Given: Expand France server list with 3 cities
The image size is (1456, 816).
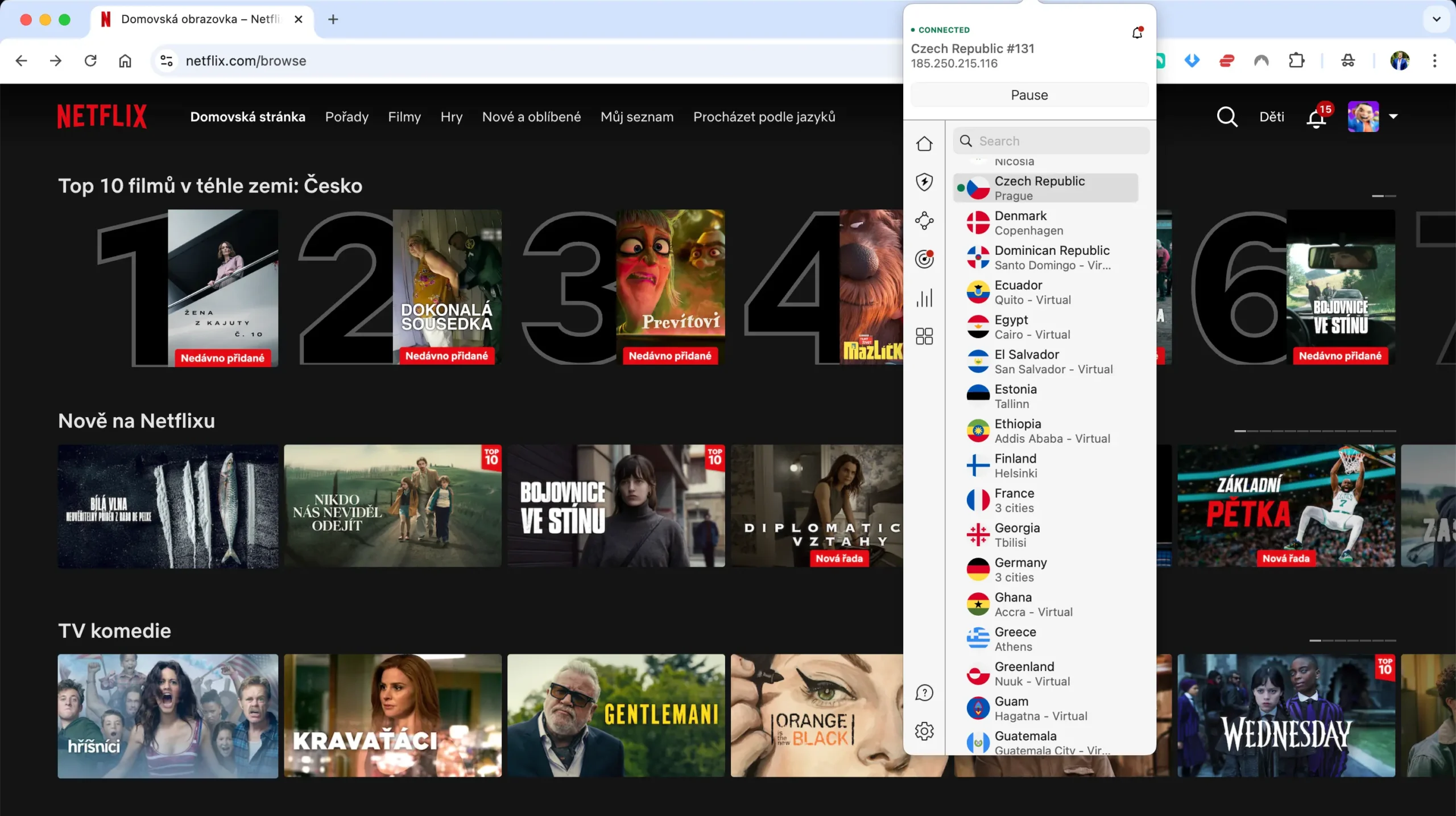Looking at the screenshot, I should coord(1045,500).
